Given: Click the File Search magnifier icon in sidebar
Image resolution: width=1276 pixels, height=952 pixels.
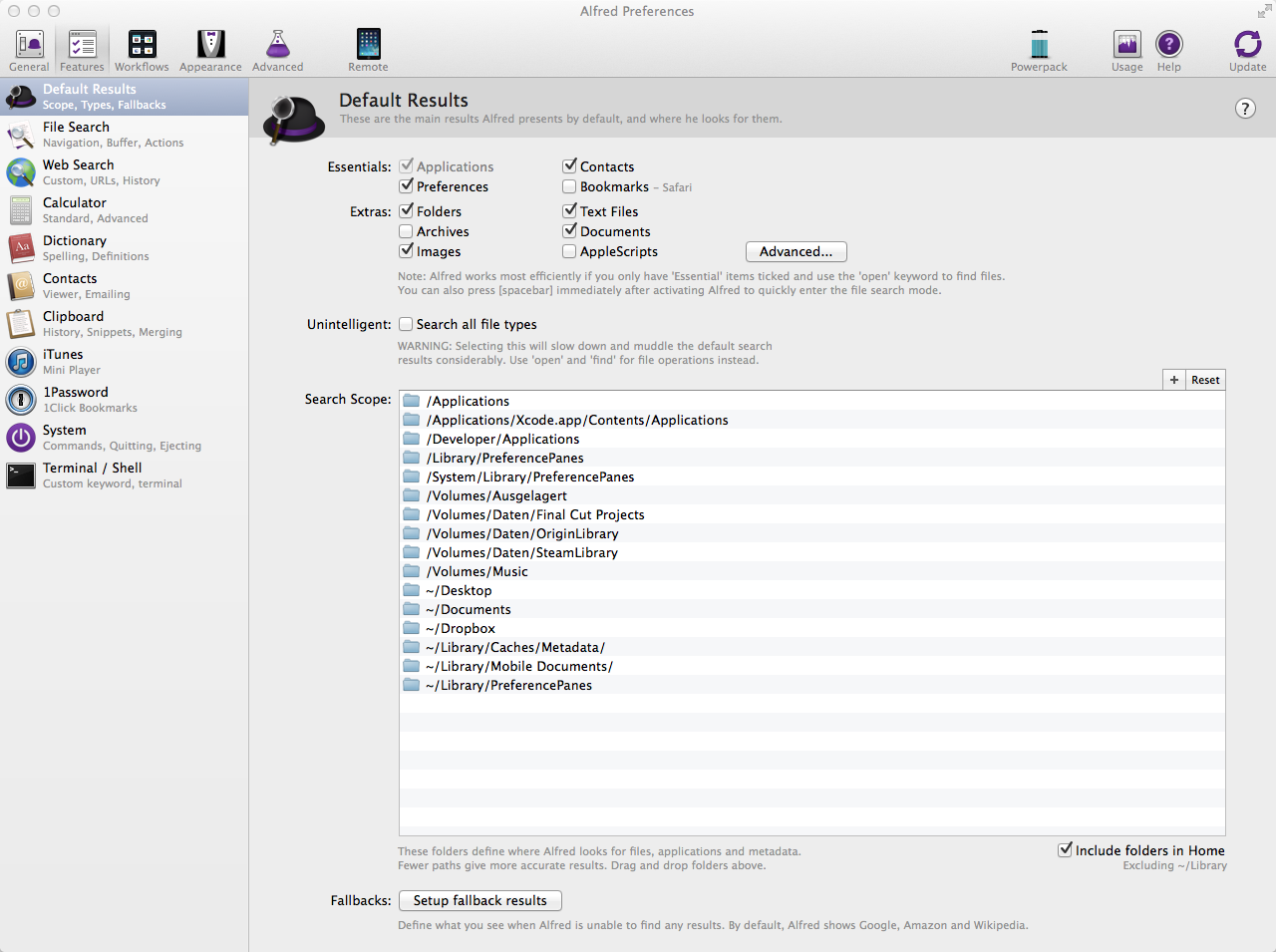Looking at the screenshot, I should (21, 135).
